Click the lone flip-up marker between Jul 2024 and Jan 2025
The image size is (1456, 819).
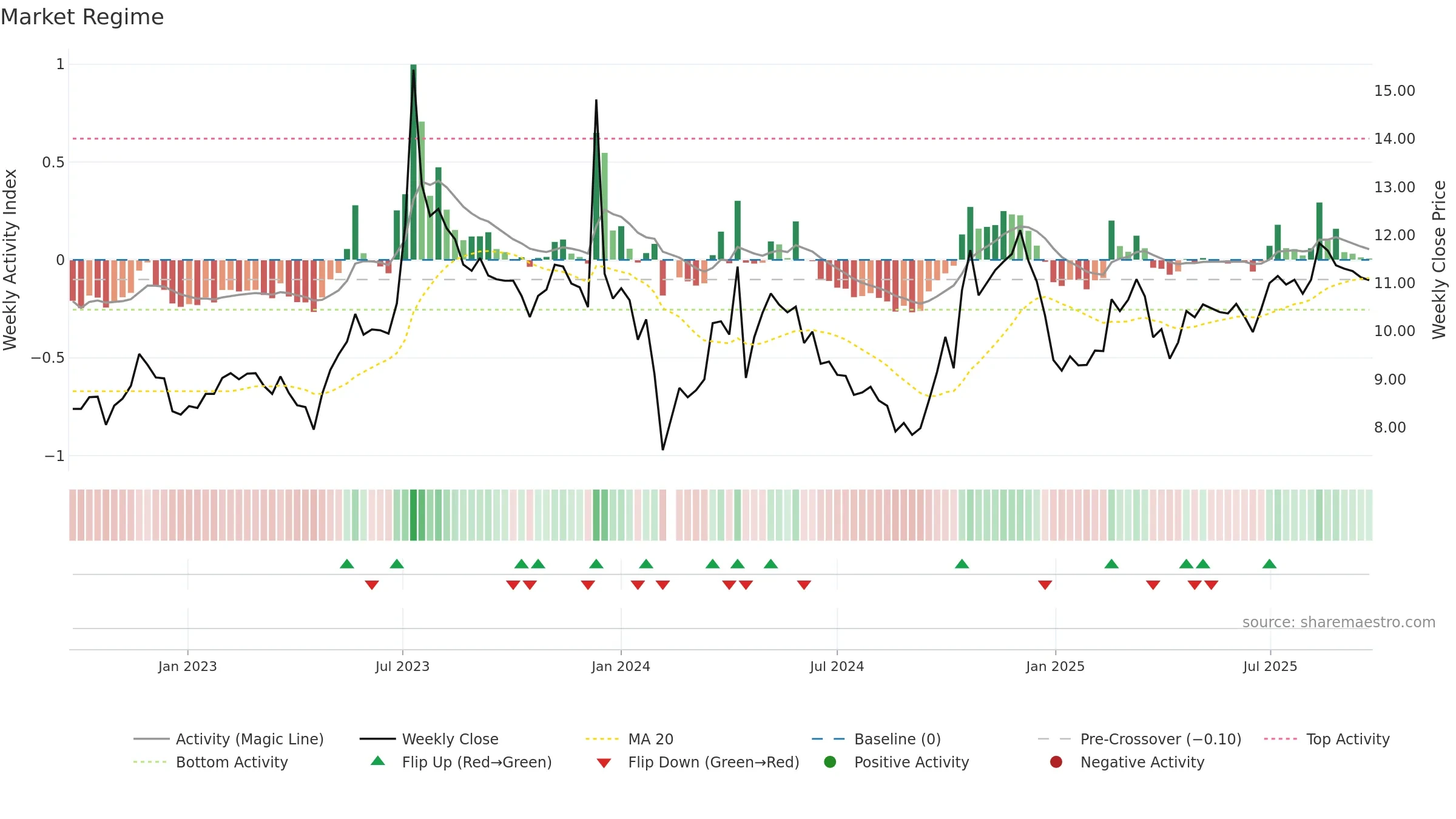(962, 564)
